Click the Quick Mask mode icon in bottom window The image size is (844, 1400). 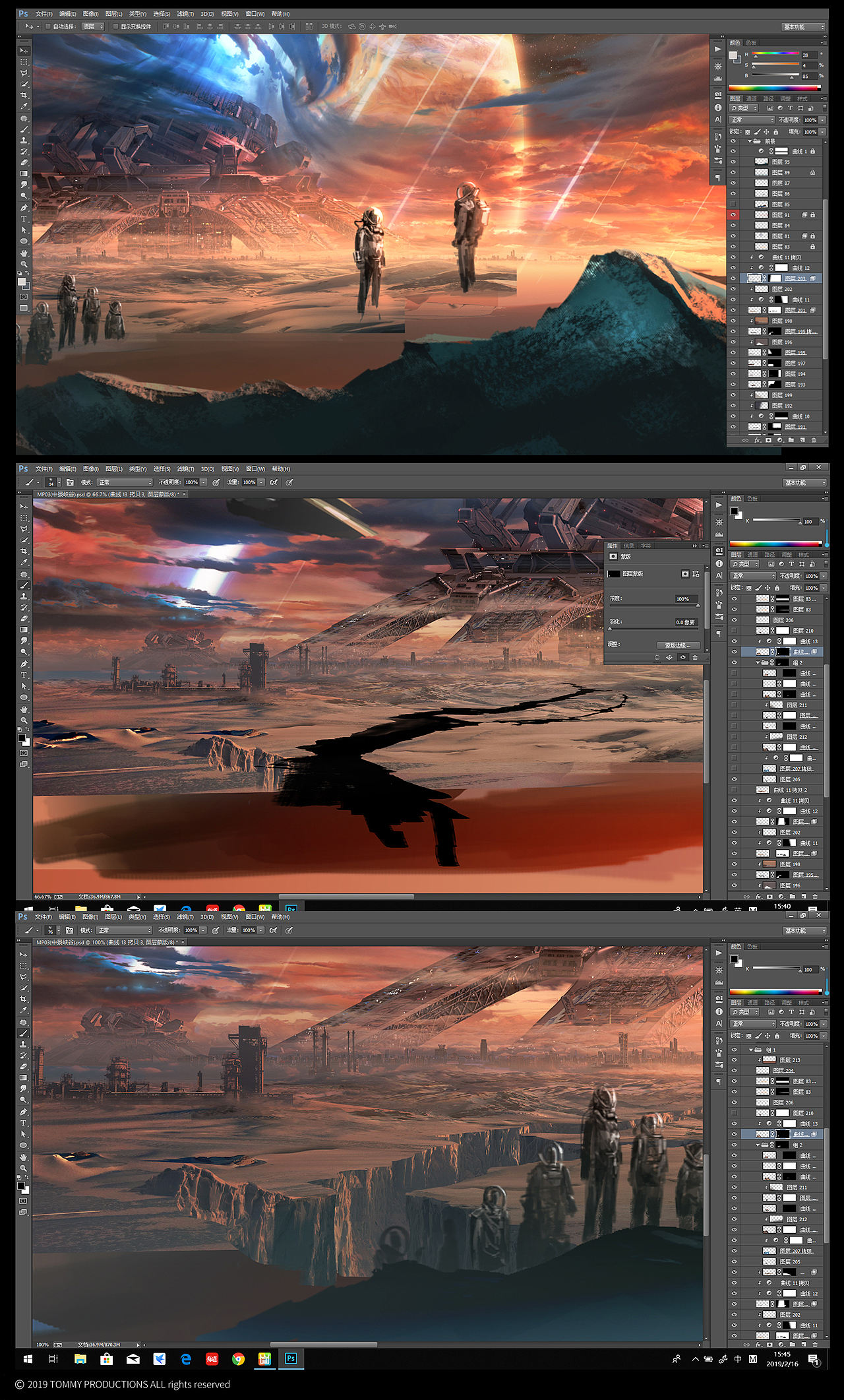pos(23,1201)
